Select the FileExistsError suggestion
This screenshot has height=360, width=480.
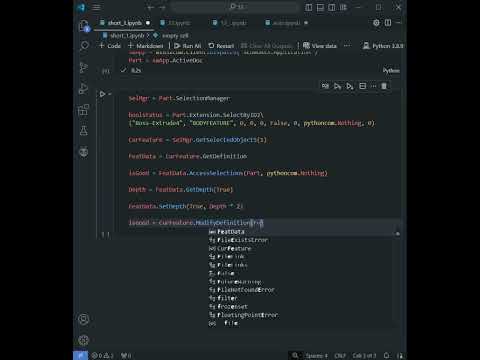[x=302, y=240]
